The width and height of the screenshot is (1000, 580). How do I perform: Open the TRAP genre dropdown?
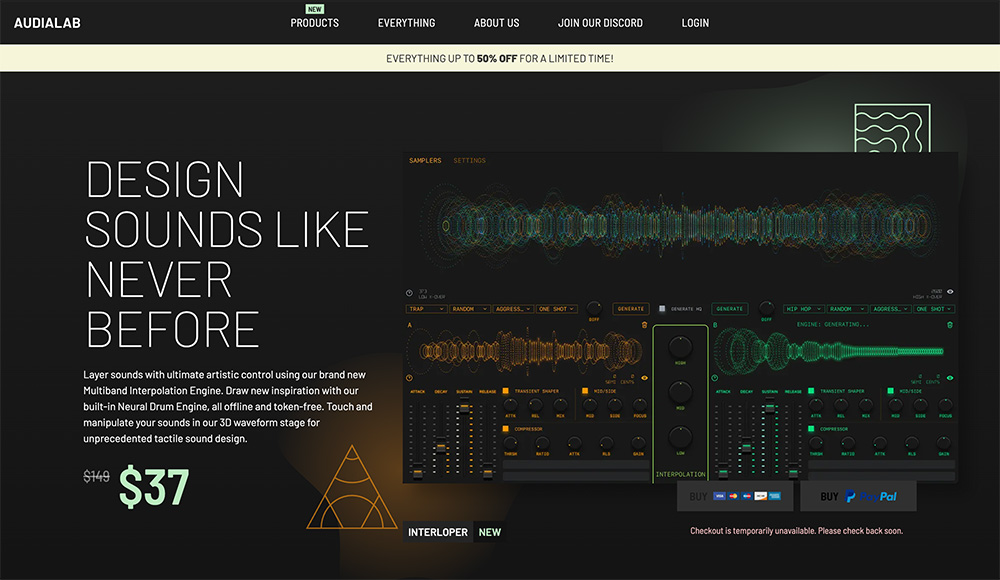click(x=427, y=309)
